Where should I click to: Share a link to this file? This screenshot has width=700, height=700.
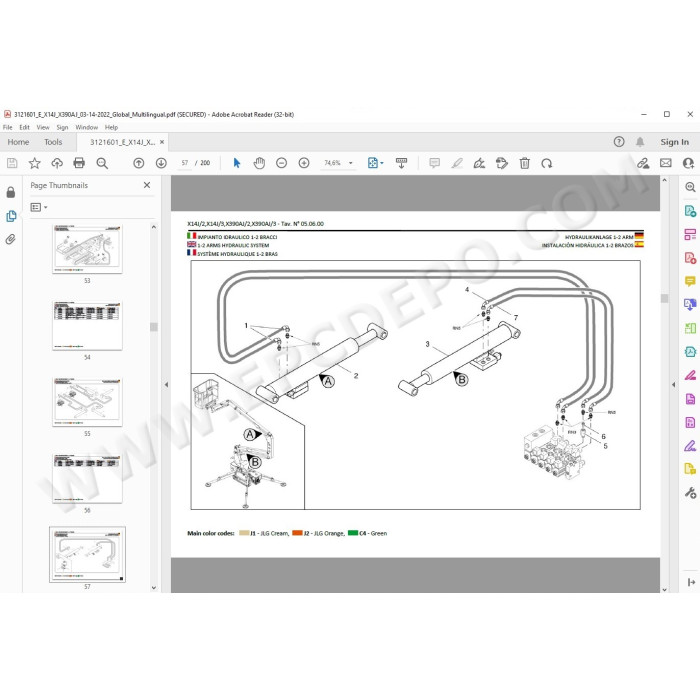pyautogui.click(x=643, y=163)
